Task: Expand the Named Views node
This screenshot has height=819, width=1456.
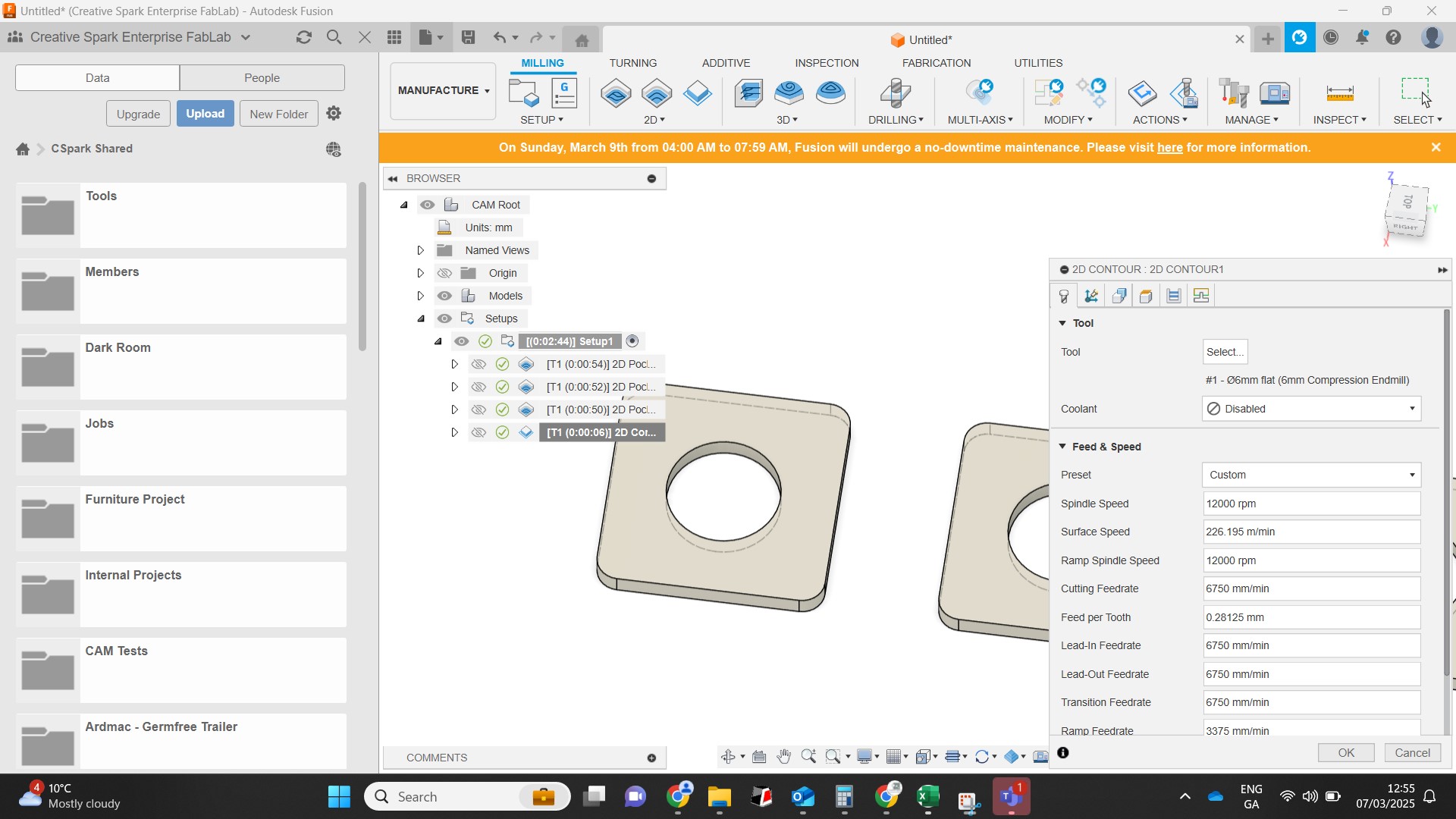Action: 421,250
